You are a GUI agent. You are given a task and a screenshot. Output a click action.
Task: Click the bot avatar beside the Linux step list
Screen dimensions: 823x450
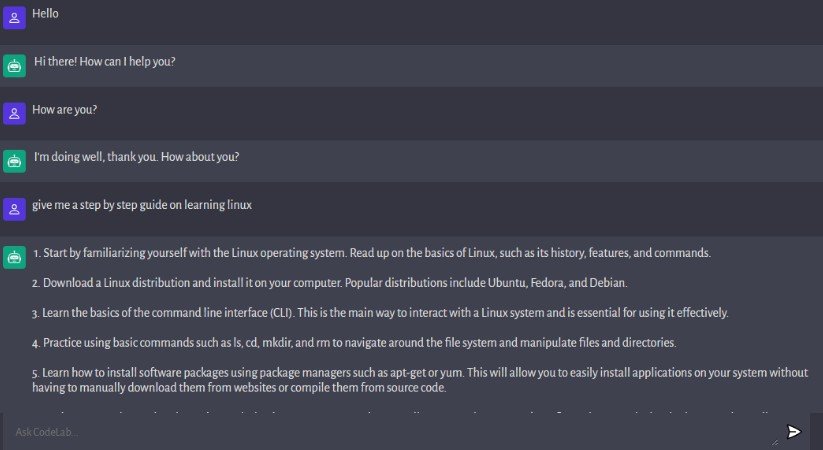click(14, 257)
